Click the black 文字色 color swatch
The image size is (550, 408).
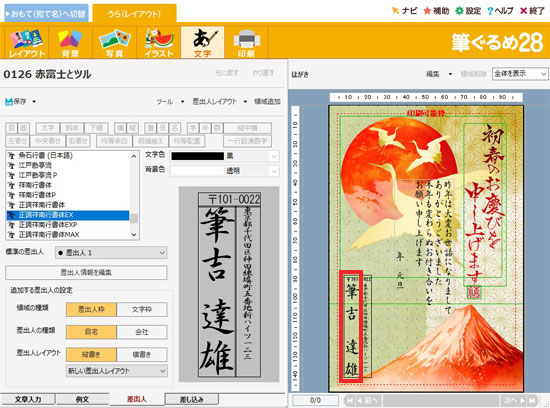click(x=197, y=156)
